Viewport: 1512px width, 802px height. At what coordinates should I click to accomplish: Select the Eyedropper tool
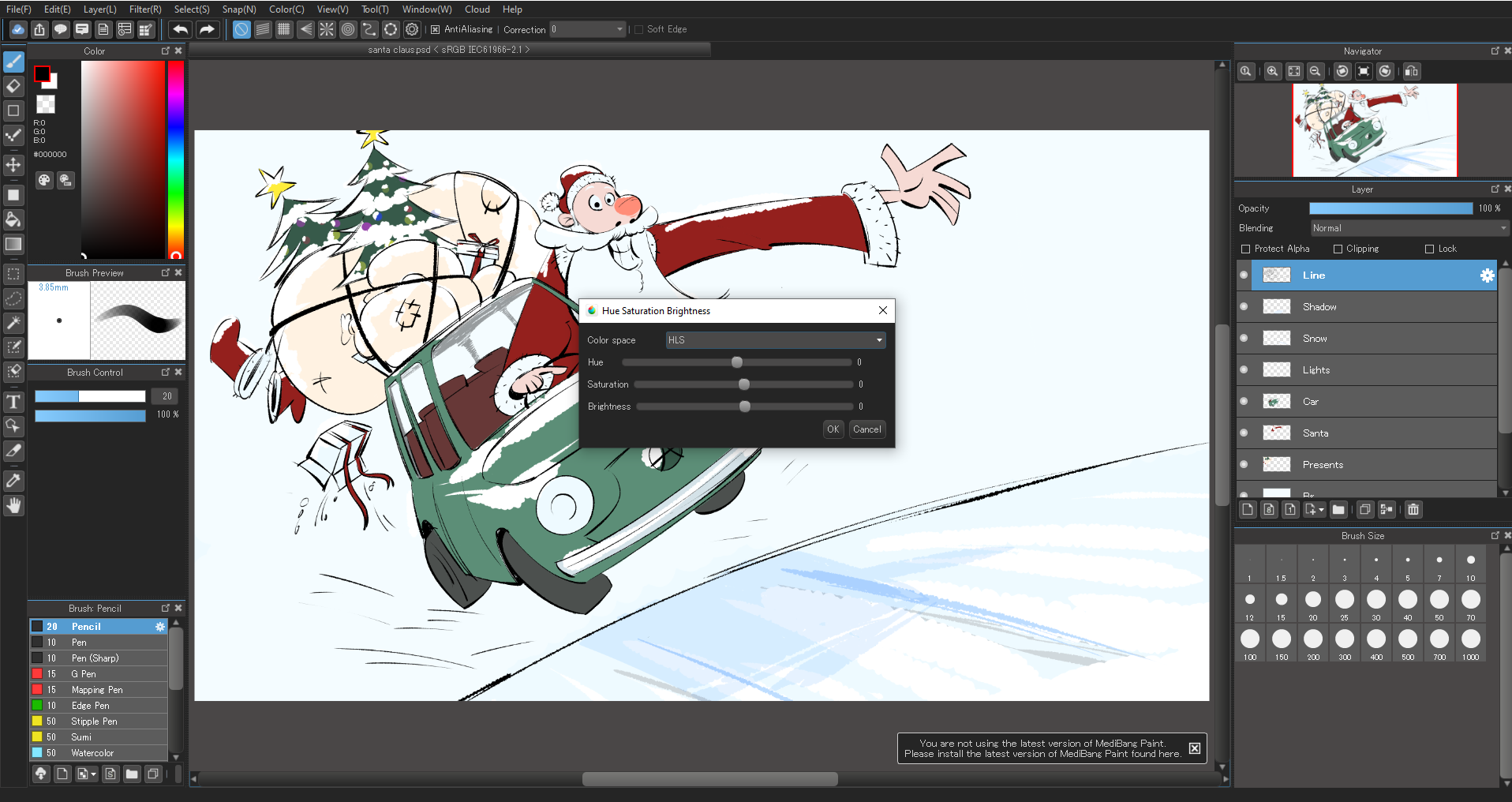pos(13,481)
